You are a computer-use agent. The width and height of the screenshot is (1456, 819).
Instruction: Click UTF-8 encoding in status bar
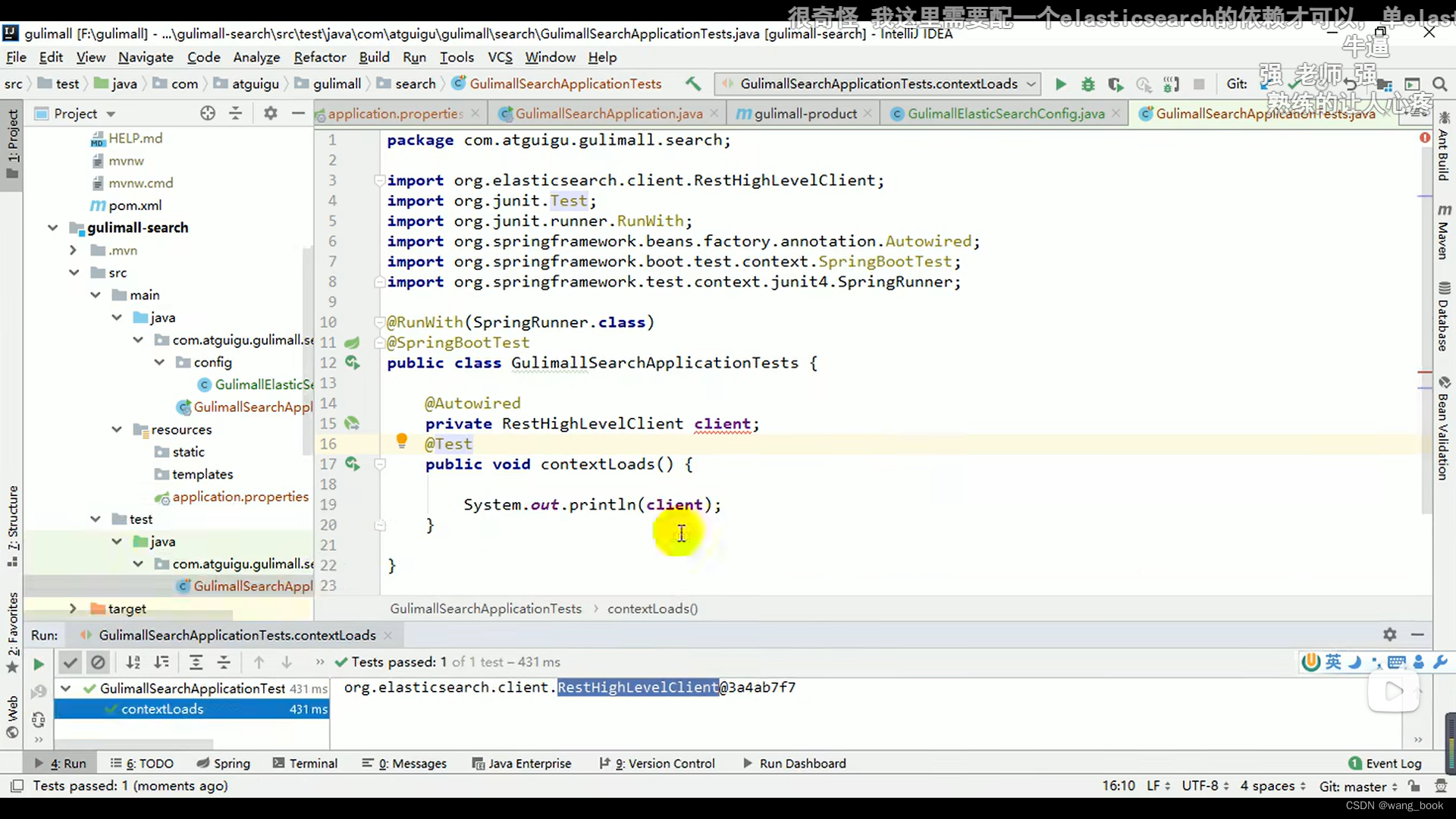1205,786
